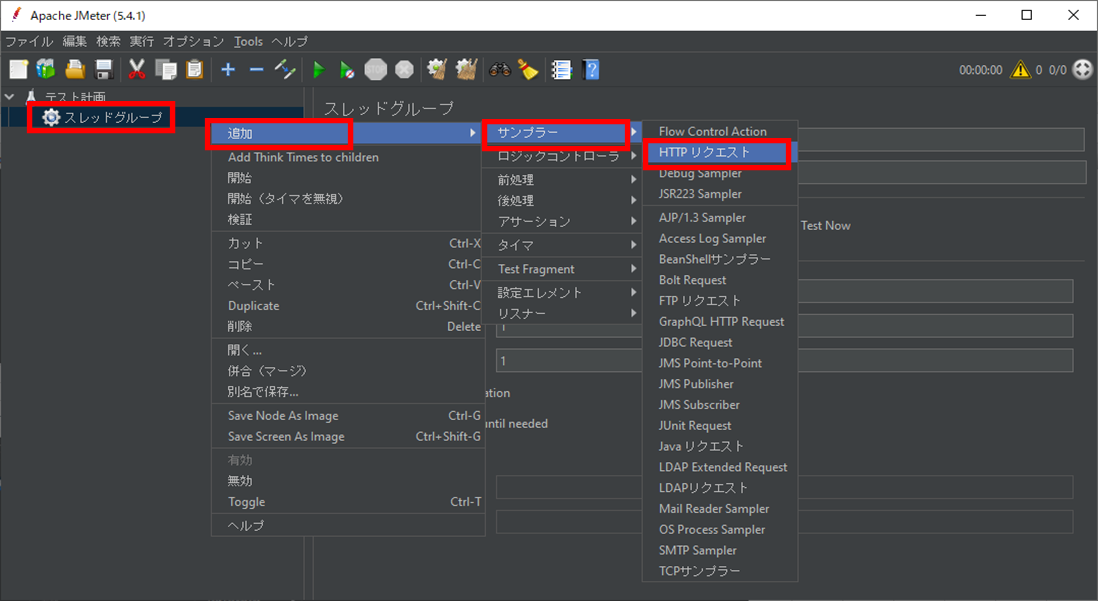
Task: Click the scissors Cut icon
Action: 137,69
